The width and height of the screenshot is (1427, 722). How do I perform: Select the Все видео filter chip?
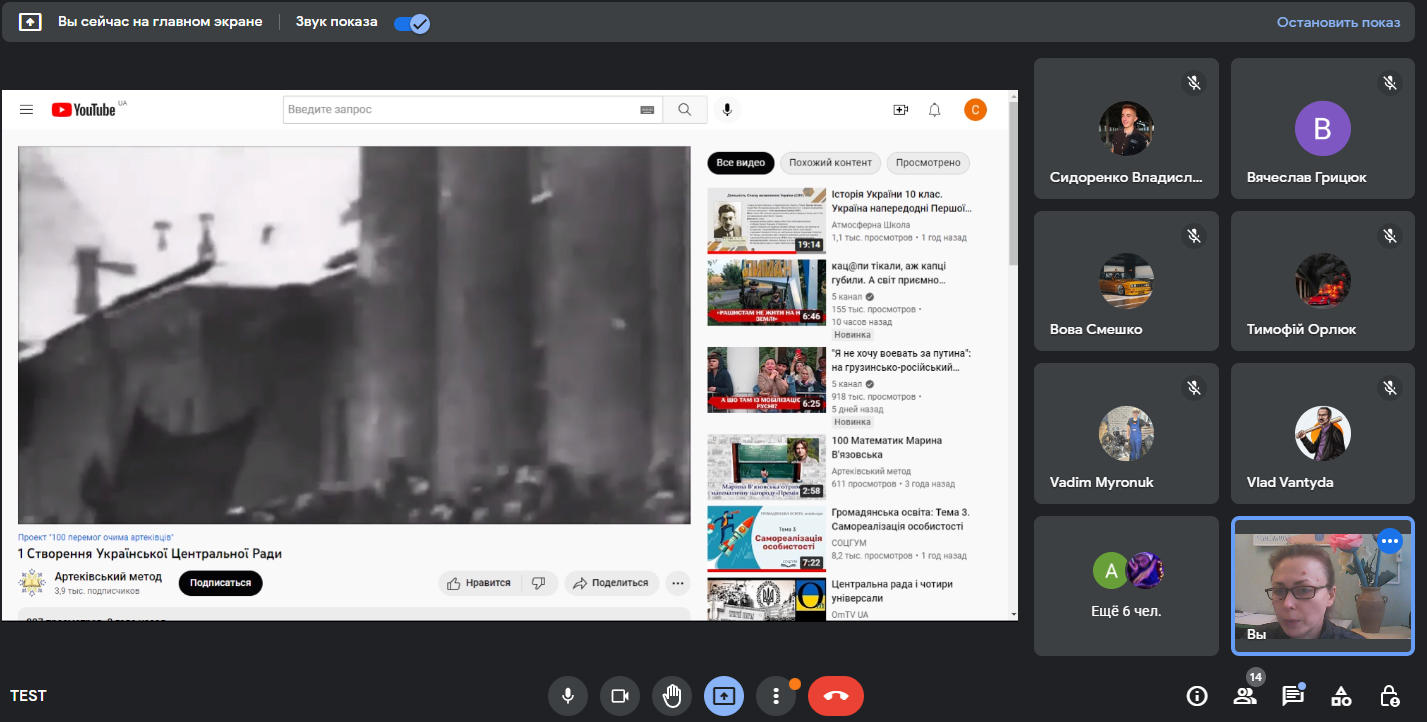[741, 163]
